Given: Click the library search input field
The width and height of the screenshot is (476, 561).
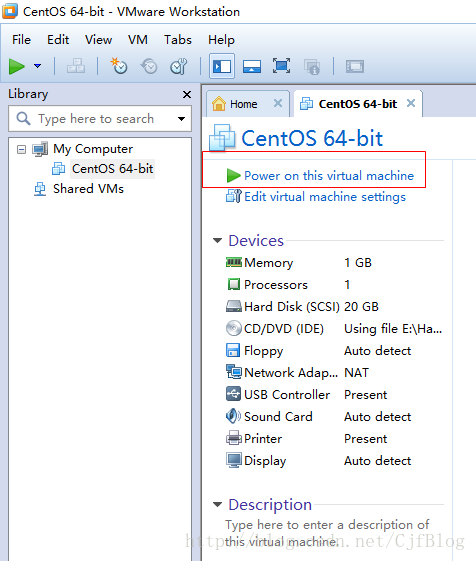Looking at the screenshot, I should [100, 118].
